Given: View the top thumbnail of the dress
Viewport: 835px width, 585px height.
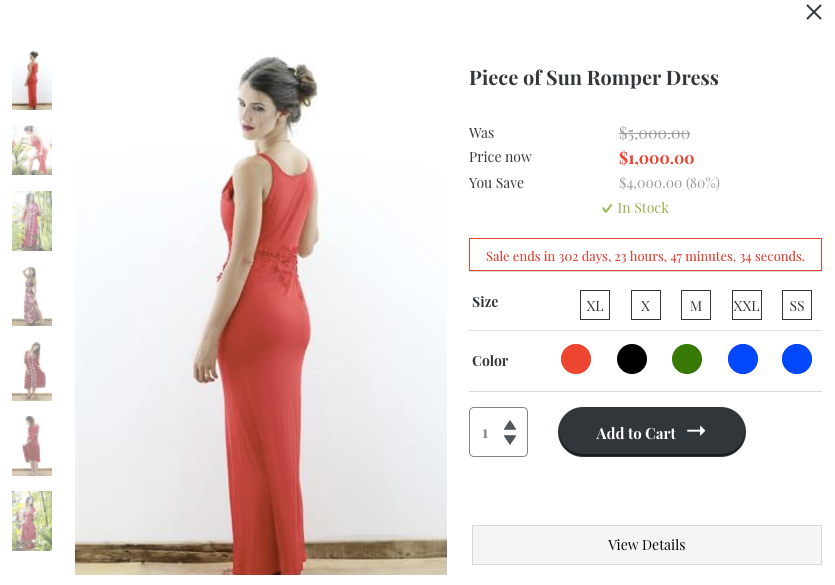Looking at the screenshot, I should point(31,79).
